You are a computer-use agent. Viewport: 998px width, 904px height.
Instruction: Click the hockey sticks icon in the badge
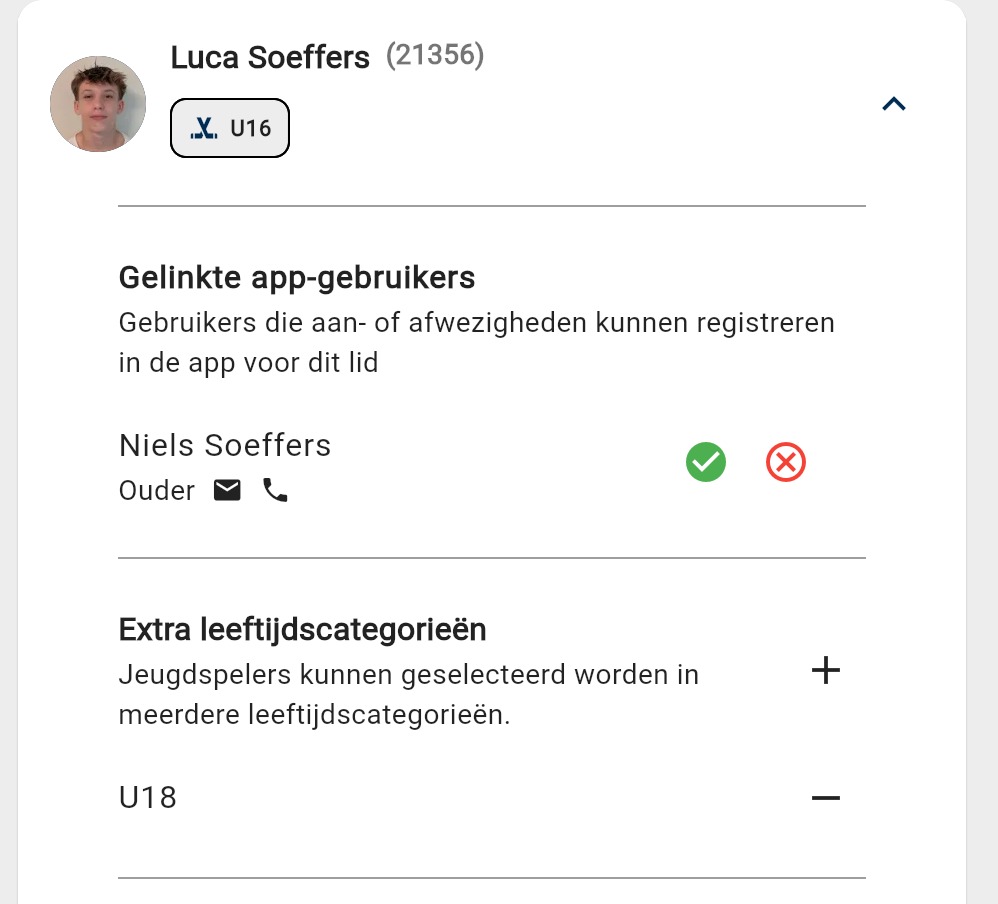(x=204, y=128)
